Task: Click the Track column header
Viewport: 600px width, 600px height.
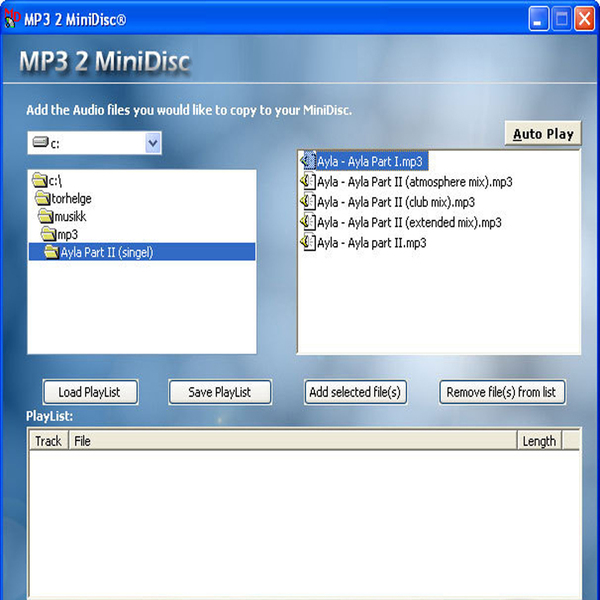Action: [49, 441]
